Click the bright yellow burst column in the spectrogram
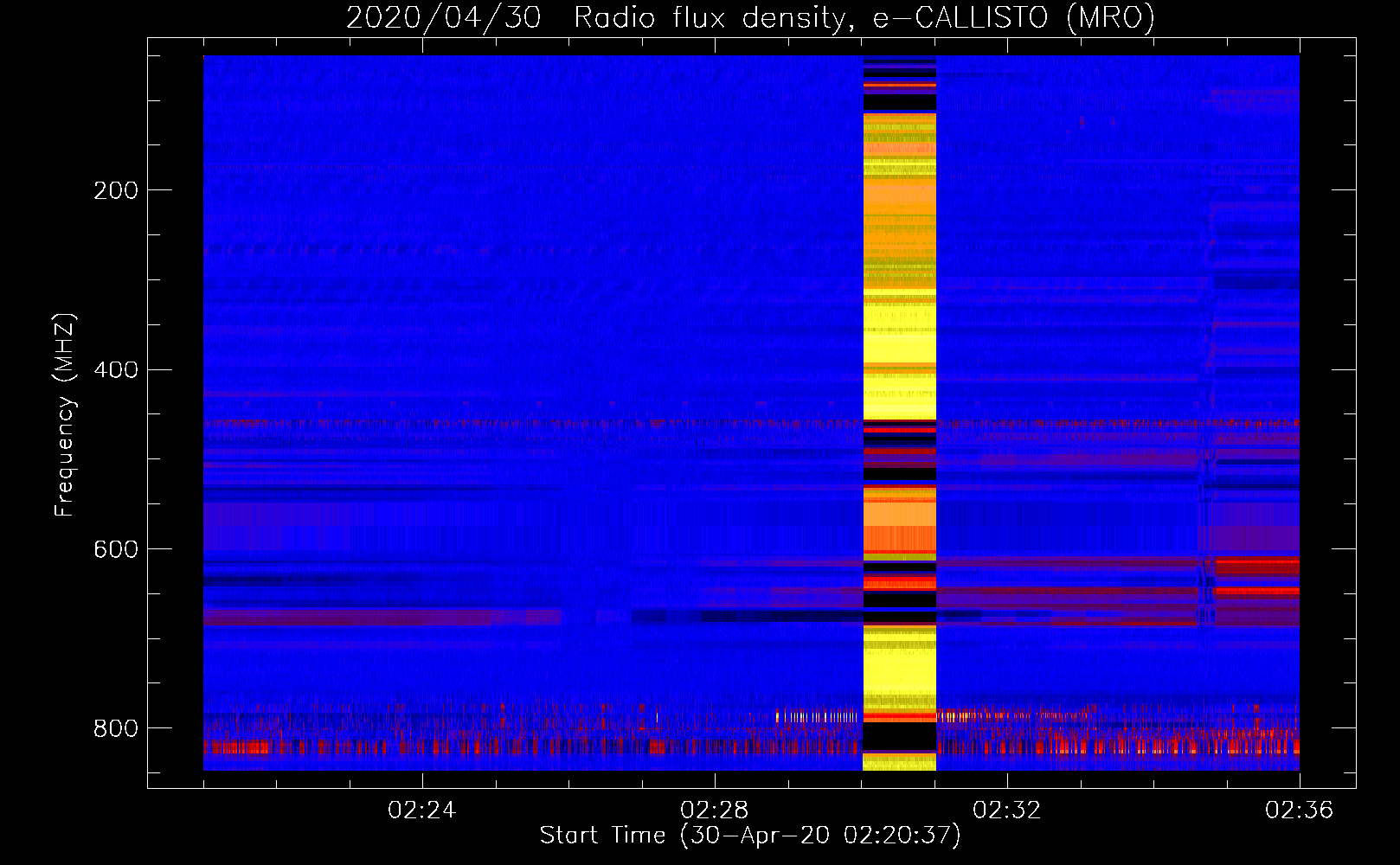 coord(900,413)
